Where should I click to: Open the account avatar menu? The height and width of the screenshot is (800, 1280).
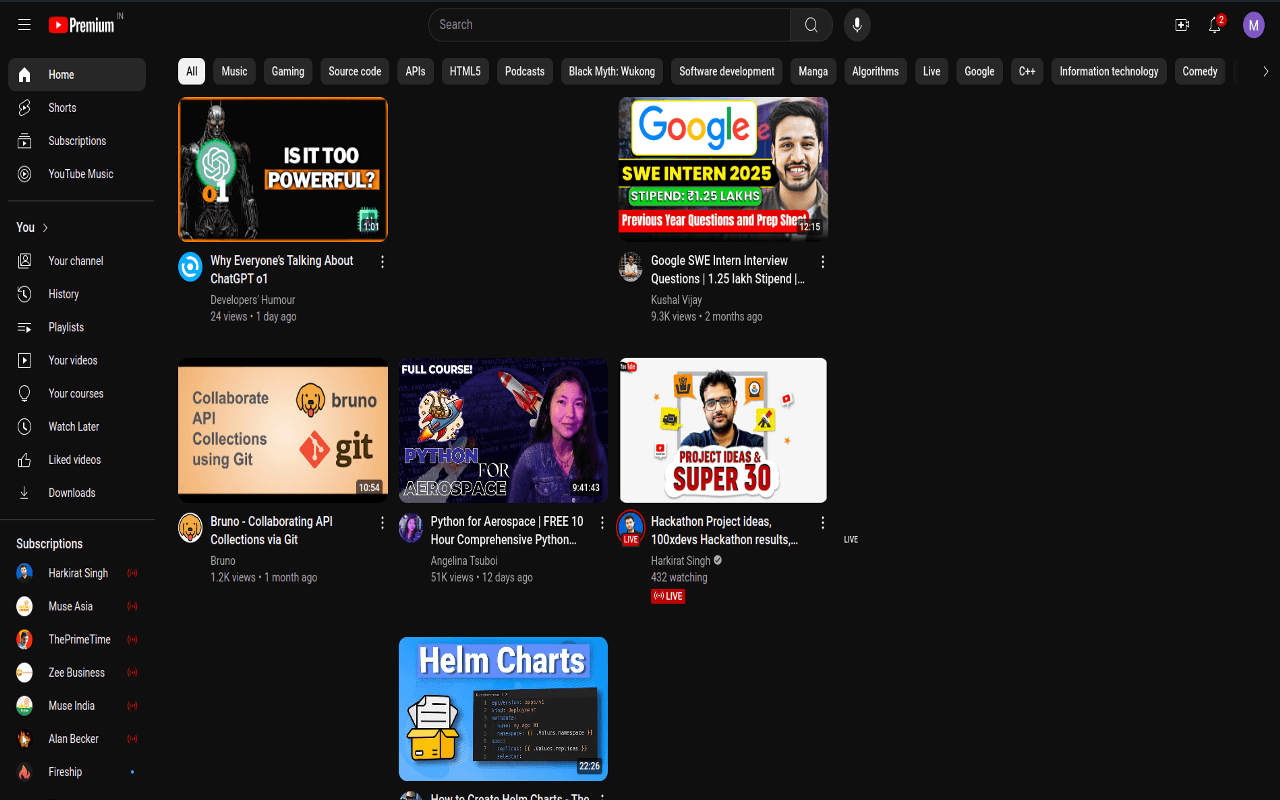(1254, 25)
